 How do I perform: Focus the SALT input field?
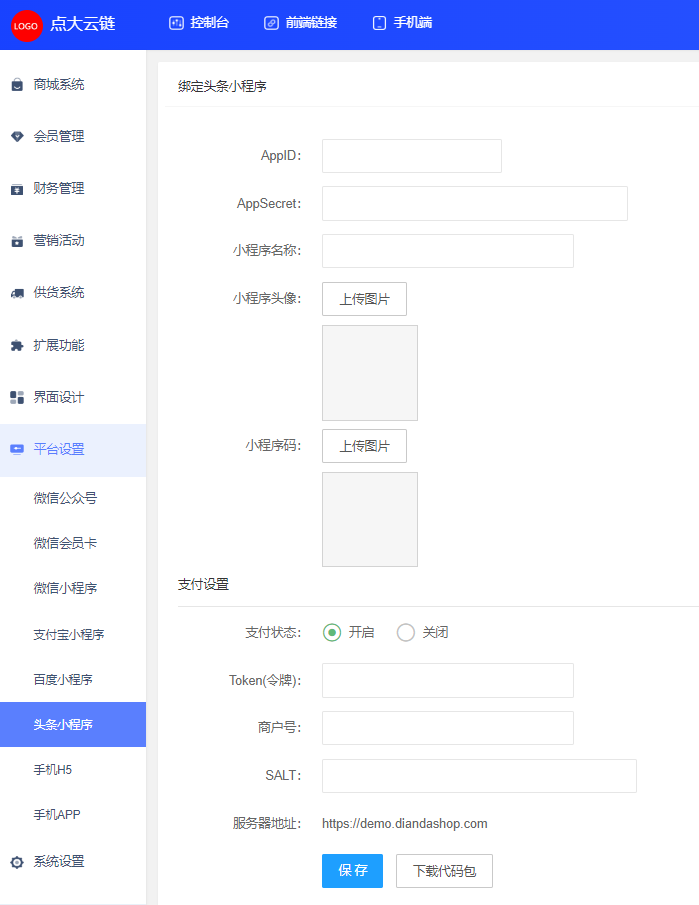pos(479,776)
